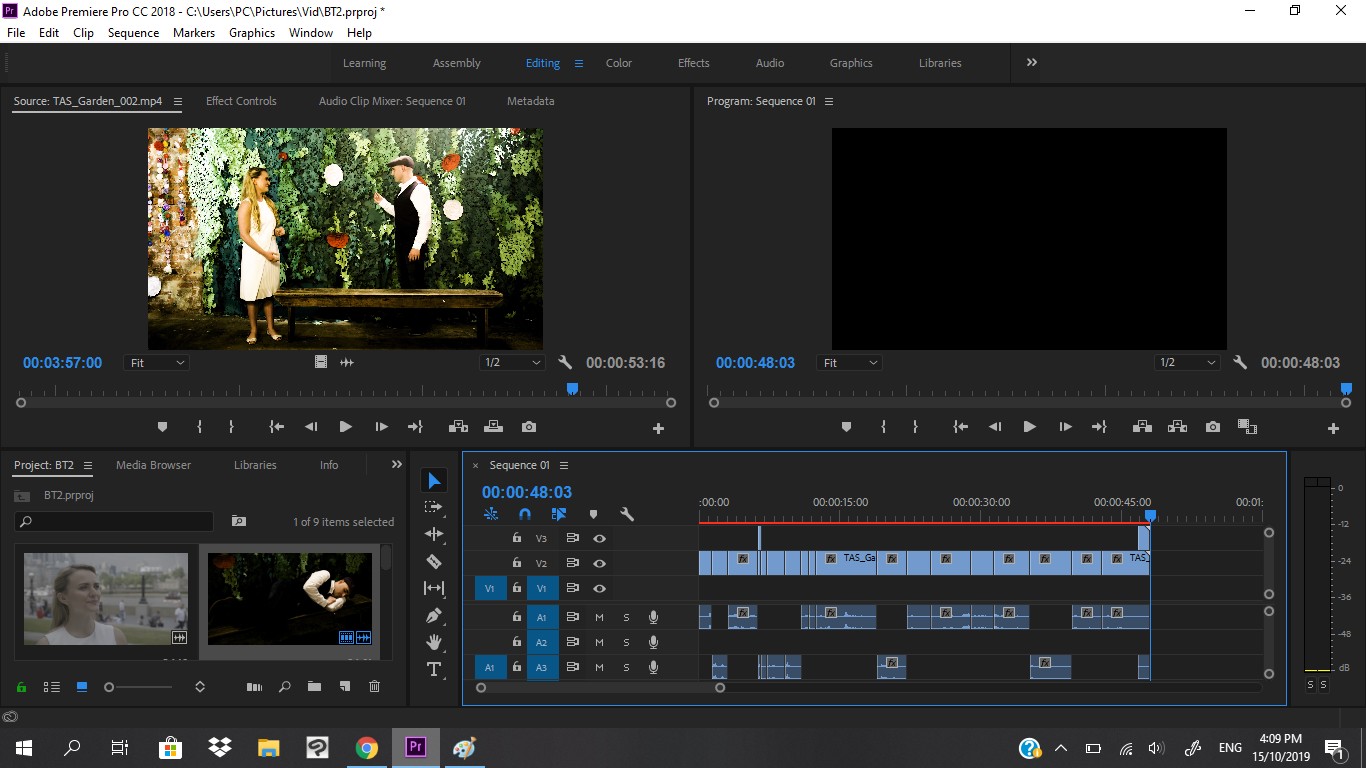Open Program monitor 1/2 resolution dropdown

tap(1187, 363)
